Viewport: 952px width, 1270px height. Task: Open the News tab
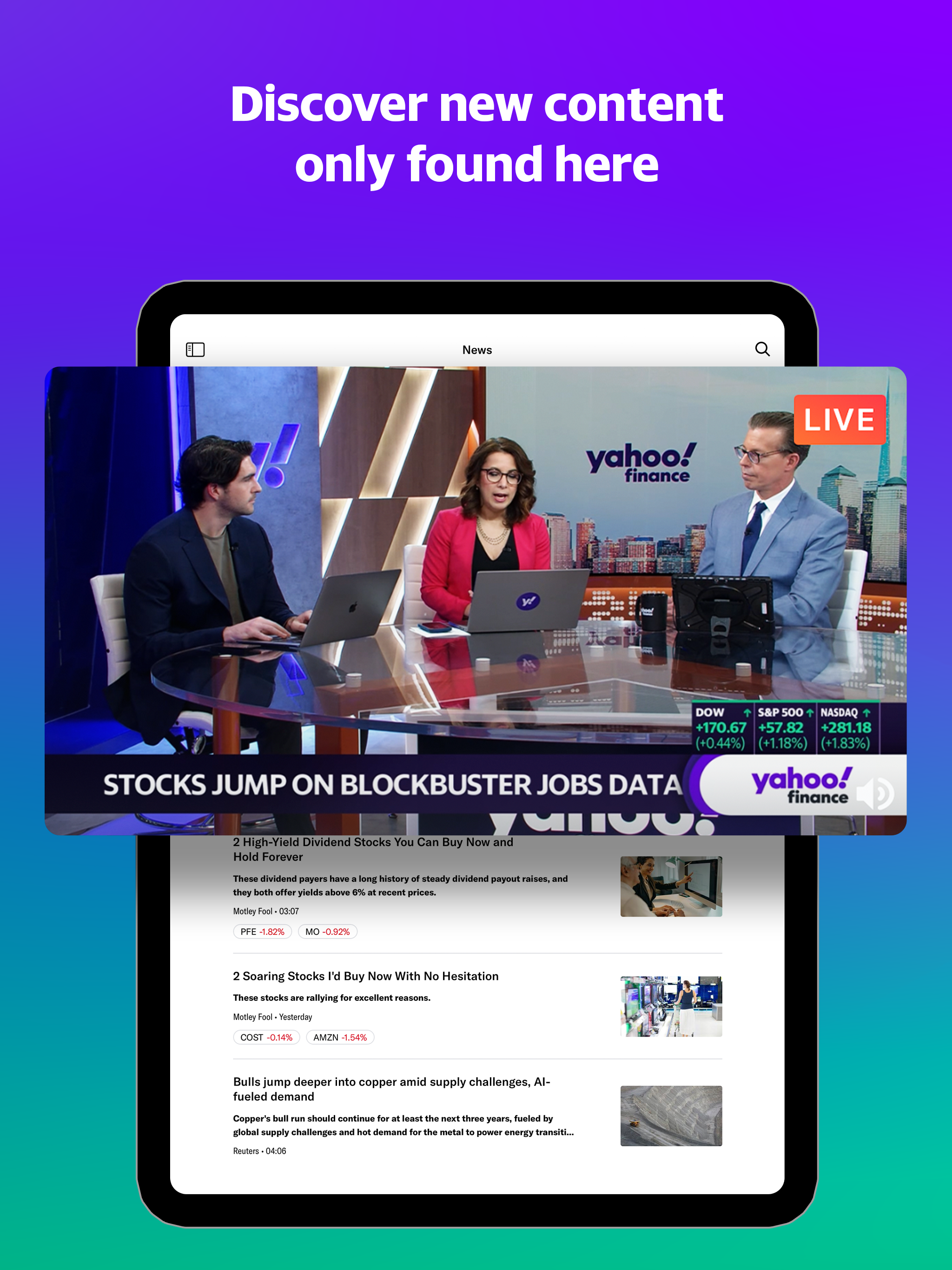[477, 349]
